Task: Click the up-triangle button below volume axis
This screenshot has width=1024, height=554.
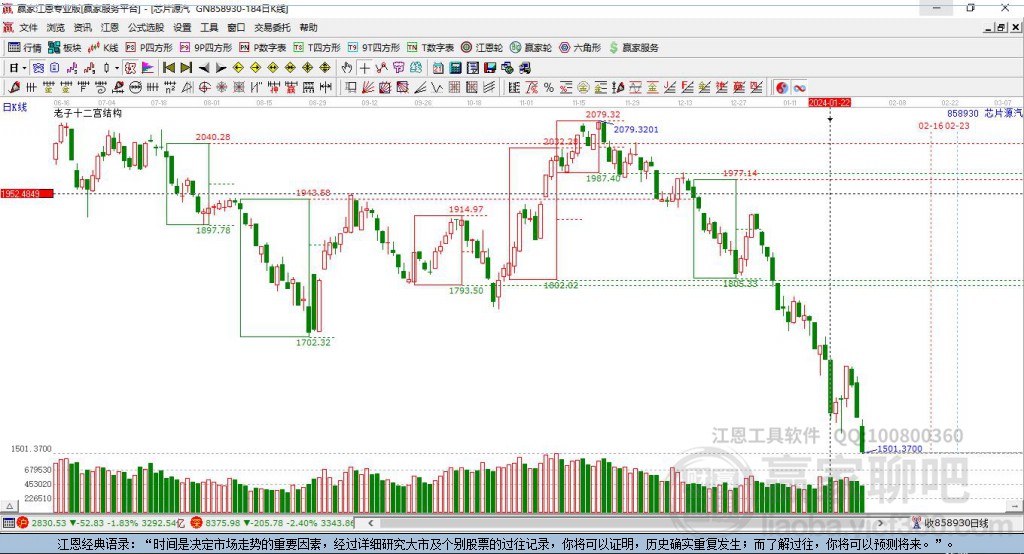Action: tap(9, 506)
